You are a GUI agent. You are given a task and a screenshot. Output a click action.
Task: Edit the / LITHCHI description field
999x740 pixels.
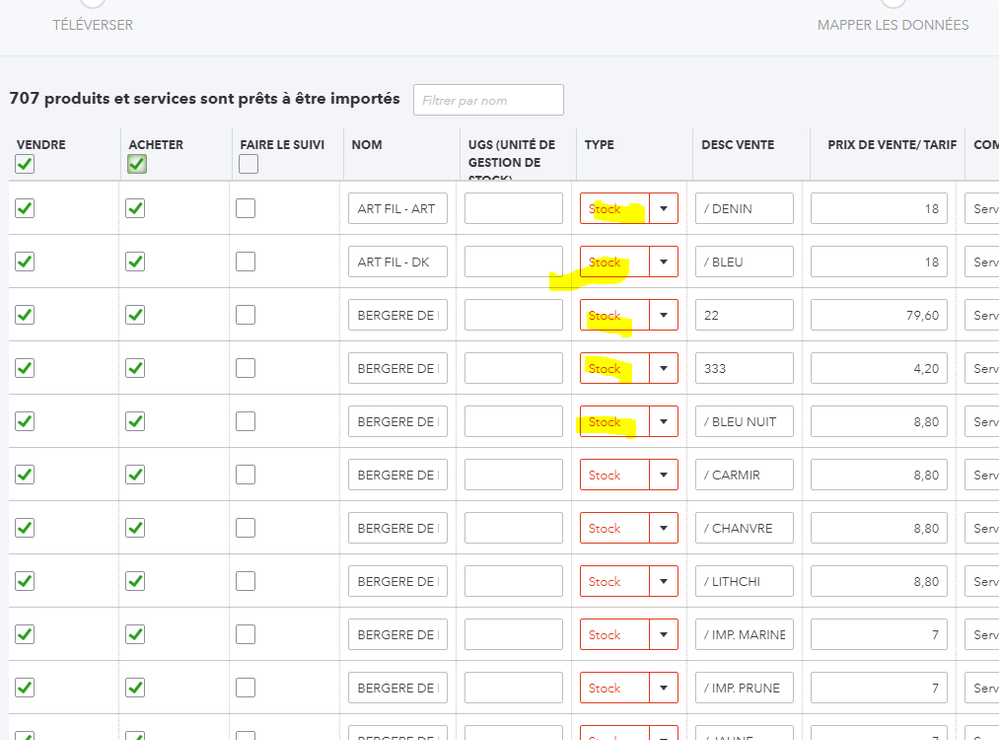(x=744, y=581)
